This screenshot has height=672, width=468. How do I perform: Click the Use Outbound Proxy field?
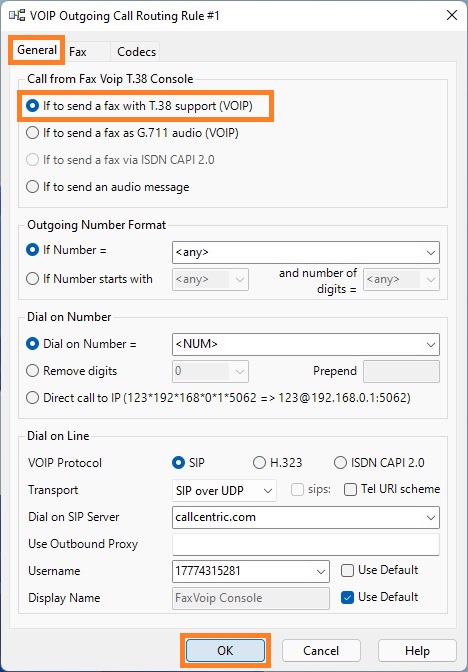point(306,544)
